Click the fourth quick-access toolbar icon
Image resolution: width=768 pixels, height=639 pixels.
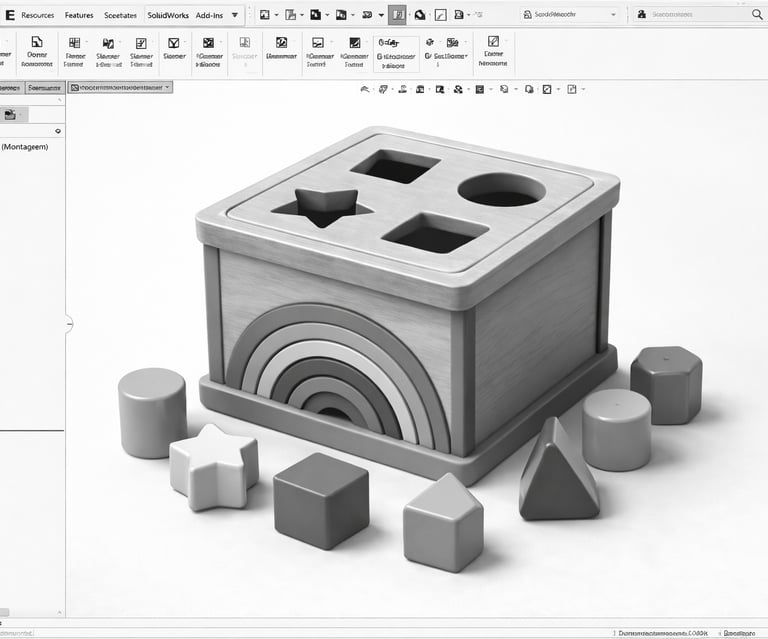(x=341, y=15)
